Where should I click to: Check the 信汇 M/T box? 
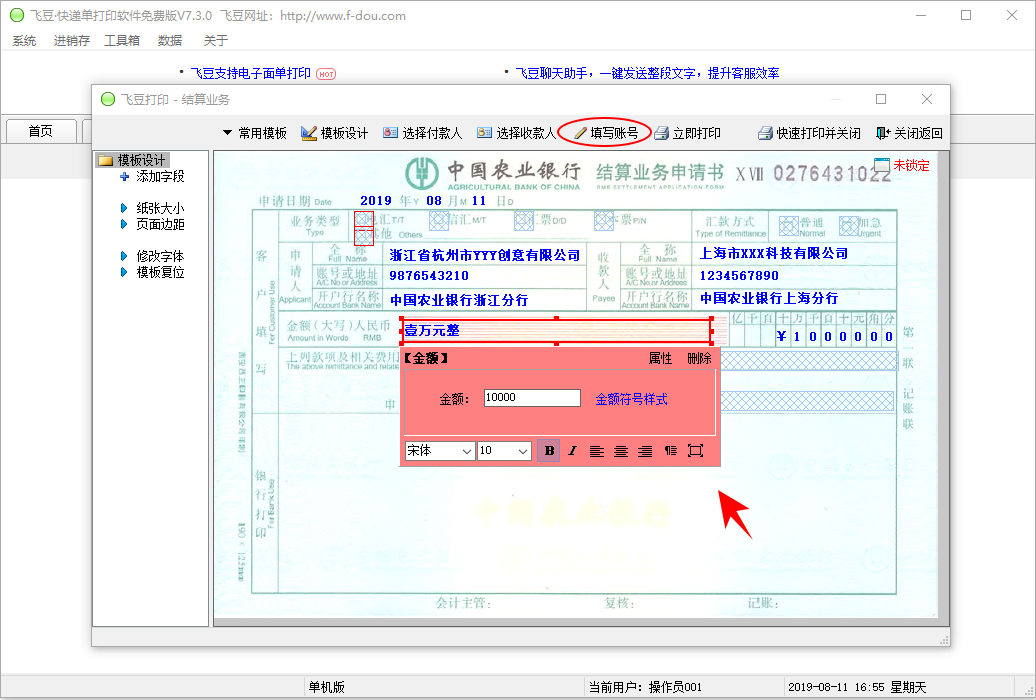tap(439, 221)
